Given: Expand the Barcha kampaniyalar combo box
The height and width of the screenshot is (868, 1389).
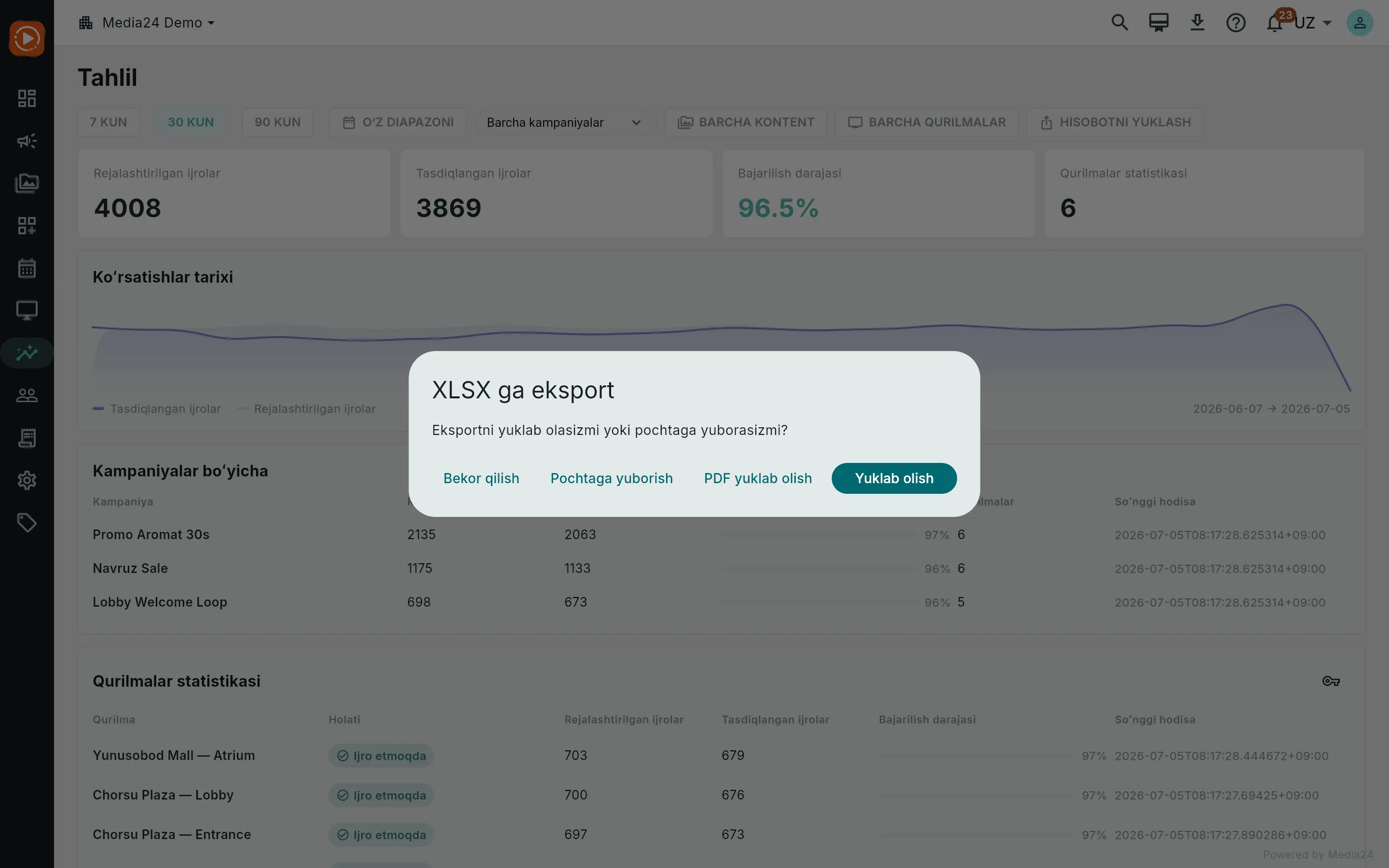Looking at the screenshot, I should pyautogui.click(x=565, y=122).
